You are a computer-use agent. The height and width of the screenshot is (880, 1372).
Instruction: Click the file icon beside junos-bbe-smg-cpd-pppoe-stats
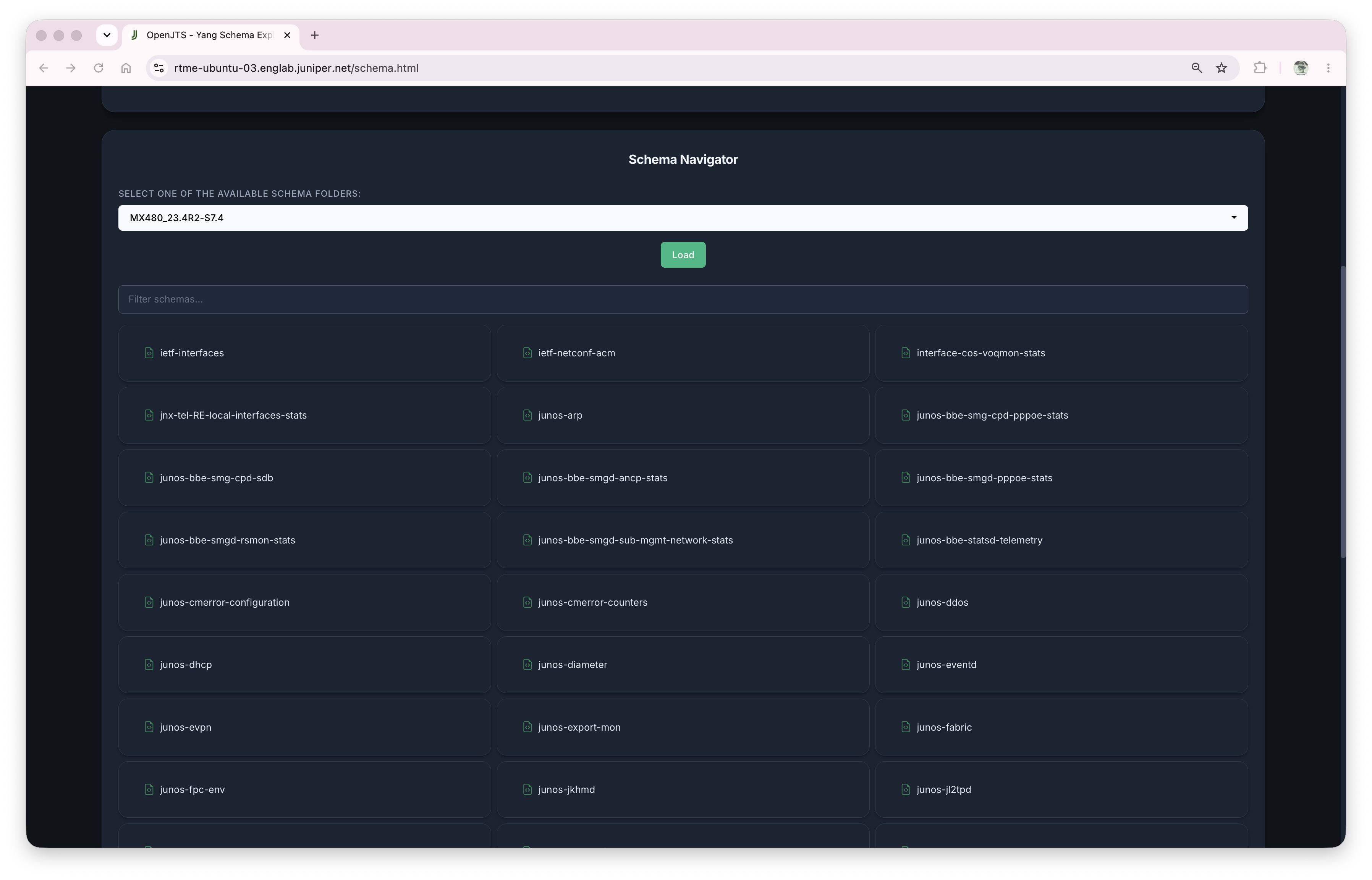(906, 416)
